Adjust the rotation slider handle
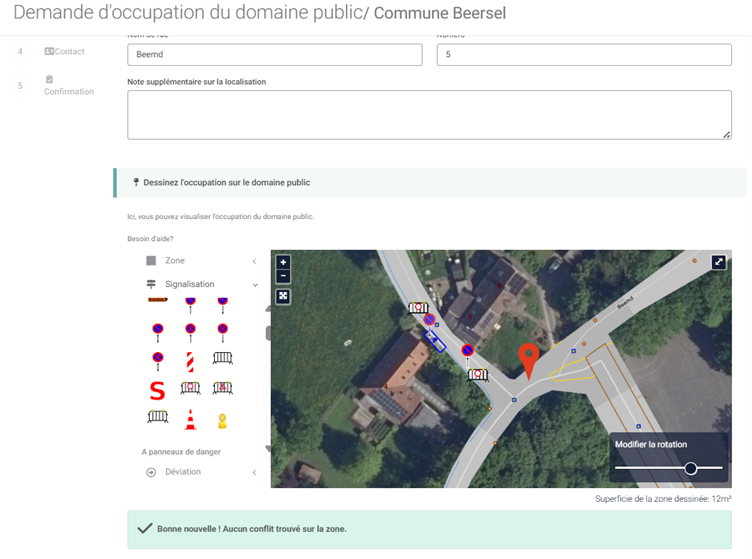 tap(691, 468)
